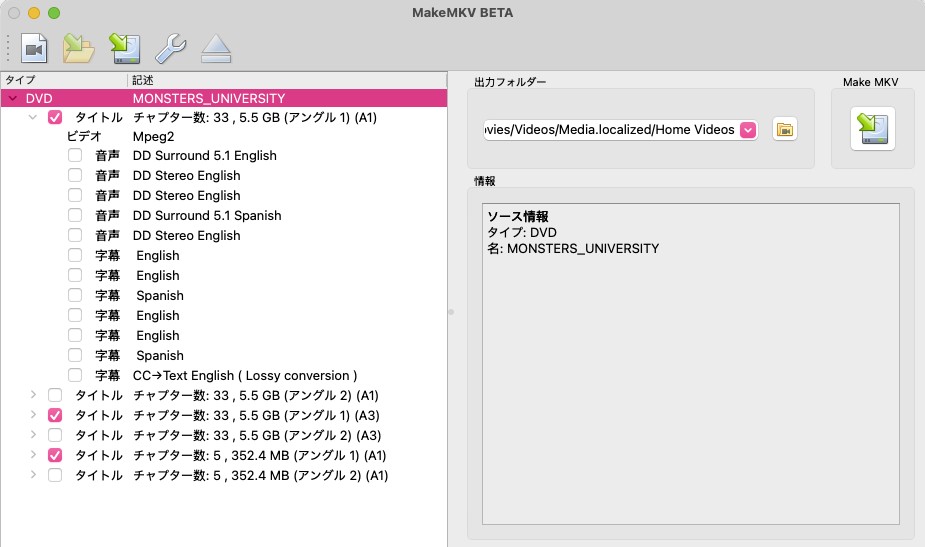Expand title 5.5 GB angle 1 (A3)
The image size is (925, 547).
click(33, 415)
